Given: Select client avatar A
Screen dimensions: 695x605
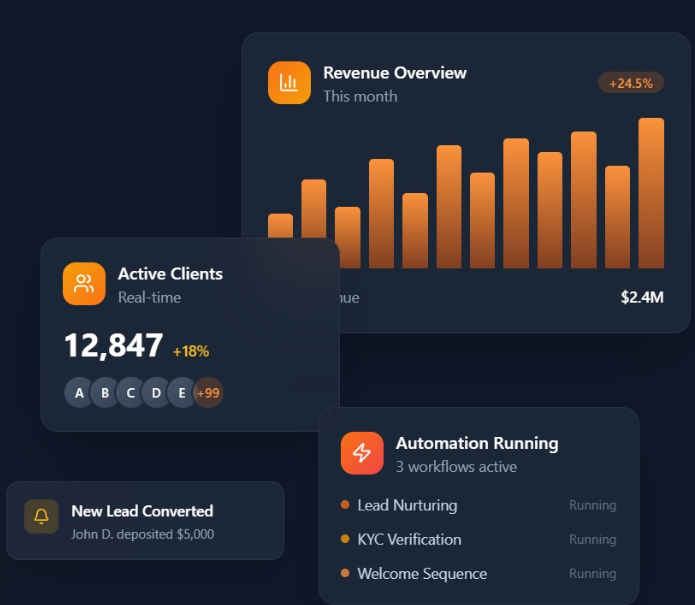Looking at the screenshot, I should click(80, 393).
